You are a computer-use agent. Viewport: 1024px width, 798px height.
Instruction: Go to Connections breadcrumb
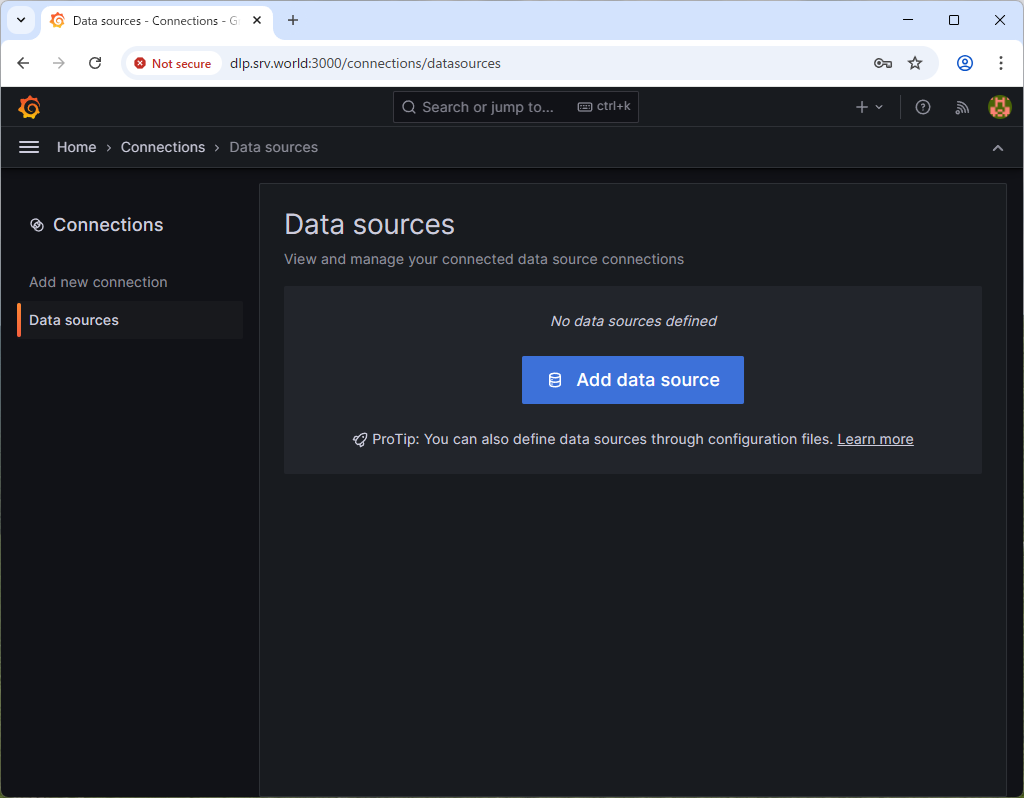point(163,148)
